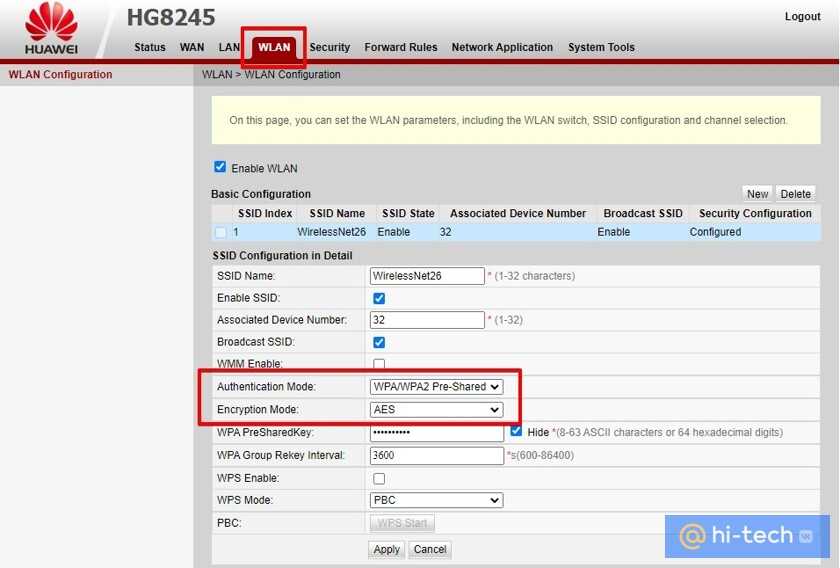Switch to the WAN tab
Screen dimensions: 840x568
pyautogui.click(x=192, y=47)
